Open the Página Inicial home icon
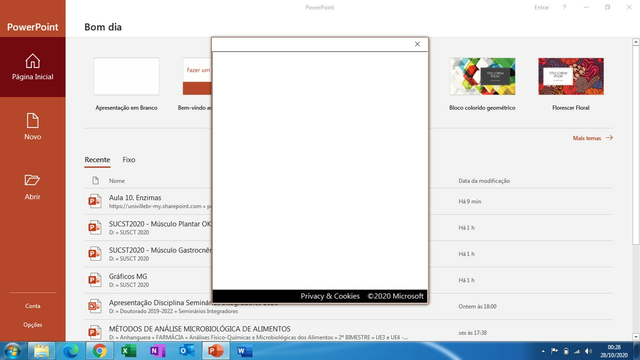Viewport: 640px width, 360px height. [33, 61]
